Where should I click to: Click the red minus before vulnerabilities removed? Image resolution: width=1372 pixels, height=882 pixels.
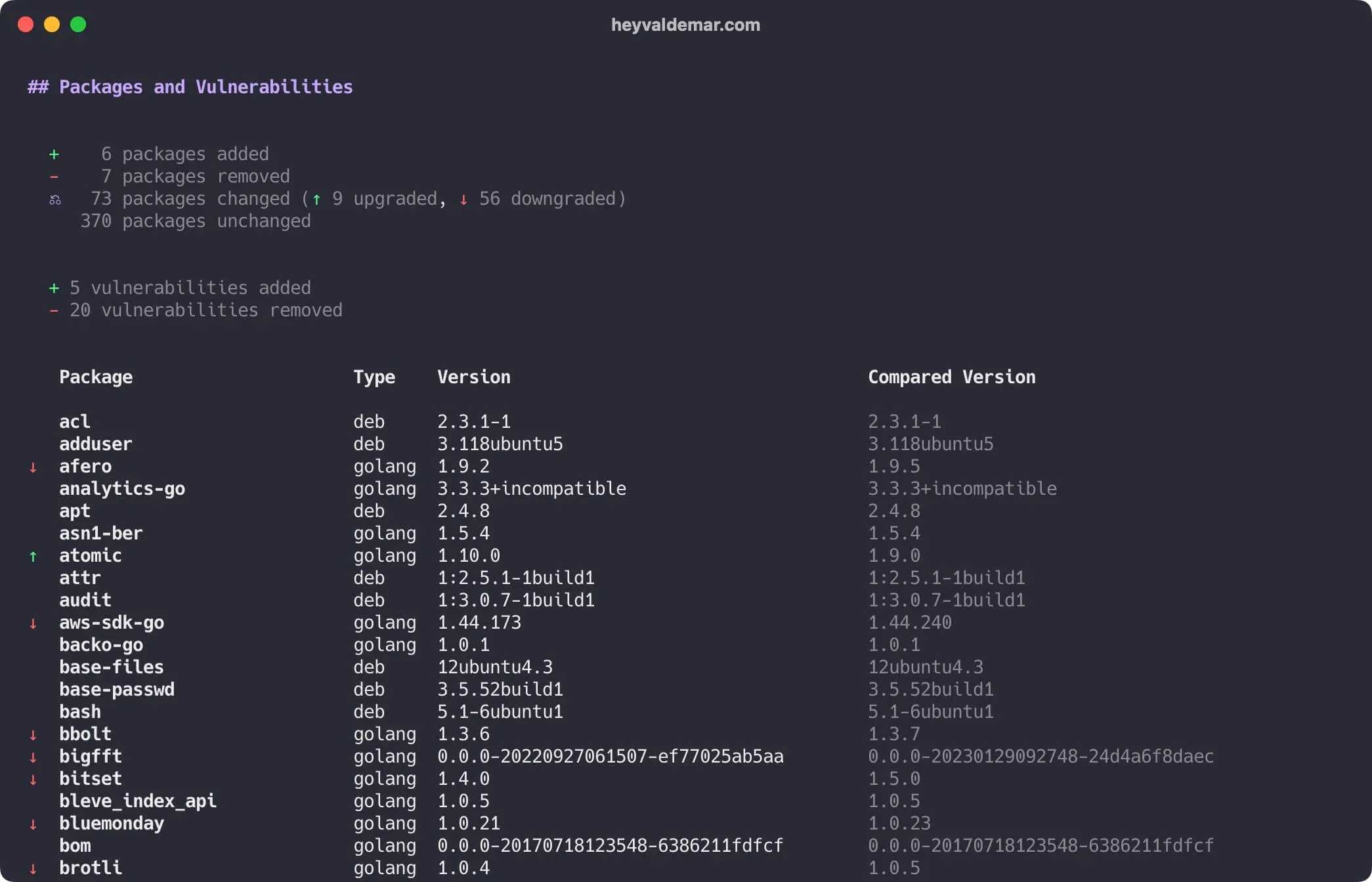pyautogui.click(x=54, y=311)
